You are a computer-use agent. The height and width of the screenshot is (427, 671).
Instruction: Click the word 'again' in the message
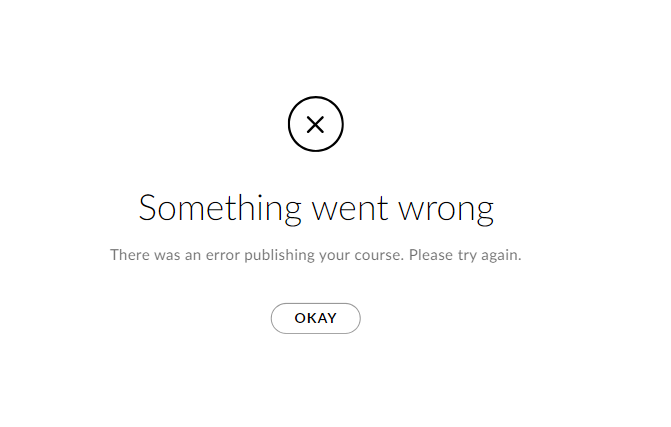pos(501,256)
